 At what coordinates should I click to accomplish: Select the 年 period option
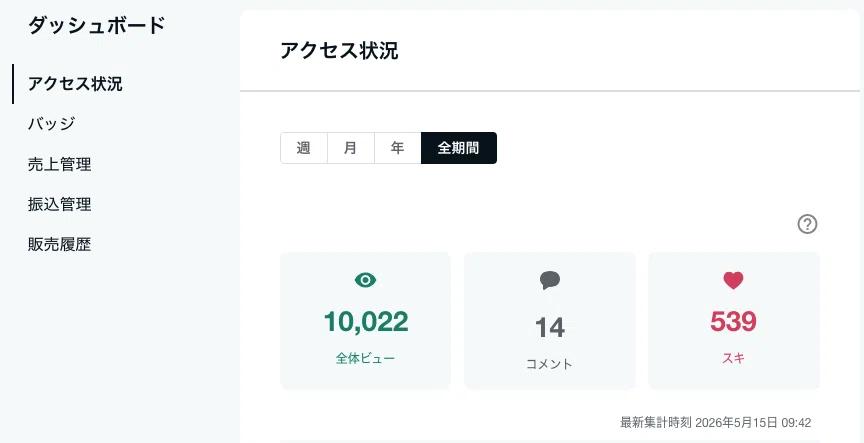(x=397, y=148)
